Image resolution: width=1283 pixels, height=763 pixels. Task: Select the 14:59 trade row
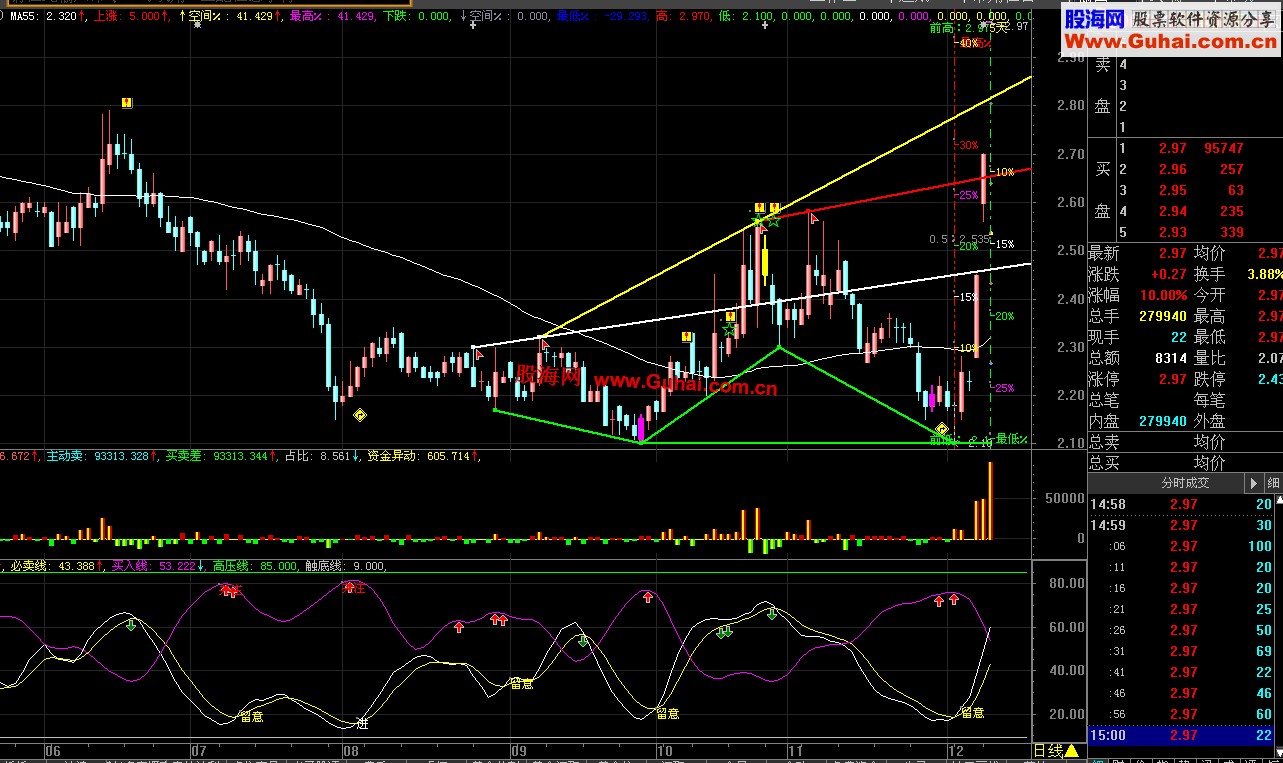click(1181, 525)
